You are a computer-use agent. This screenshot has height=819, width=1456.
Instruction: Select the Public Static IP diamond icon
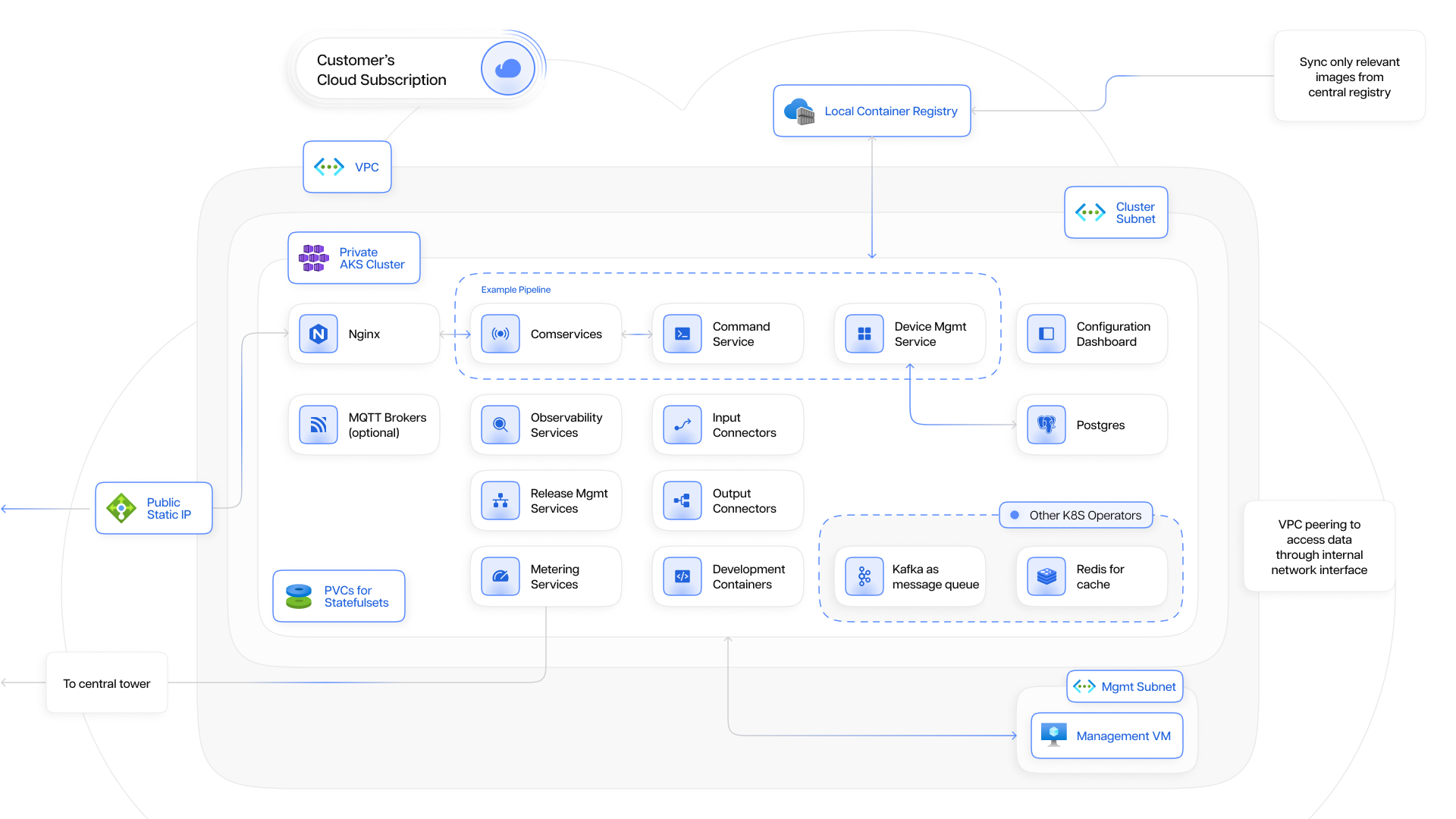pos(121,508)
